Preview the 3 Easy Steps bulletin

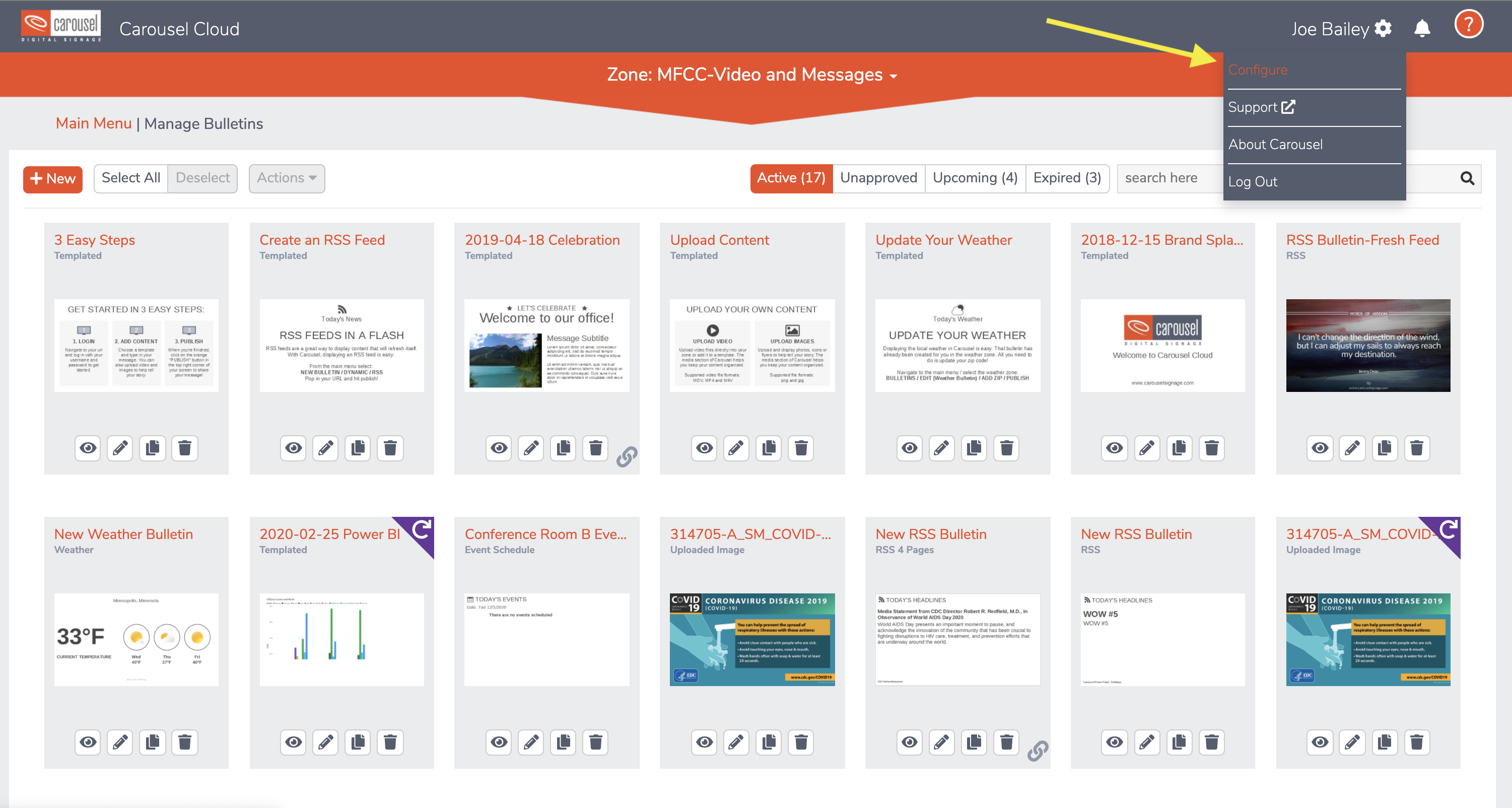coord(88,448)
